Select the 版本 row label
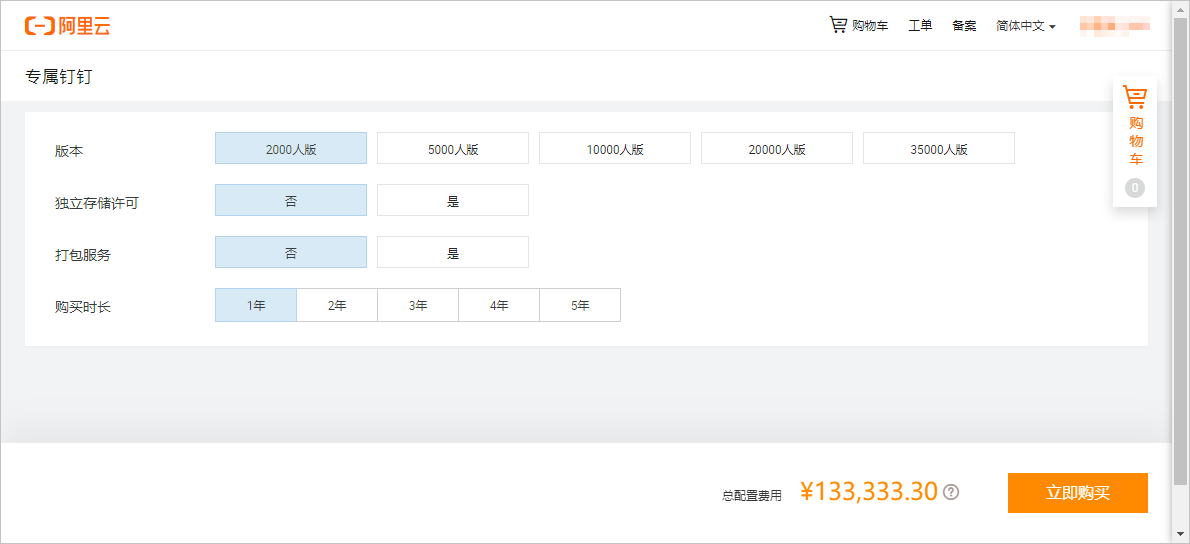Image resolution: width=1190 pixels, height=544 pixels. 69,151
